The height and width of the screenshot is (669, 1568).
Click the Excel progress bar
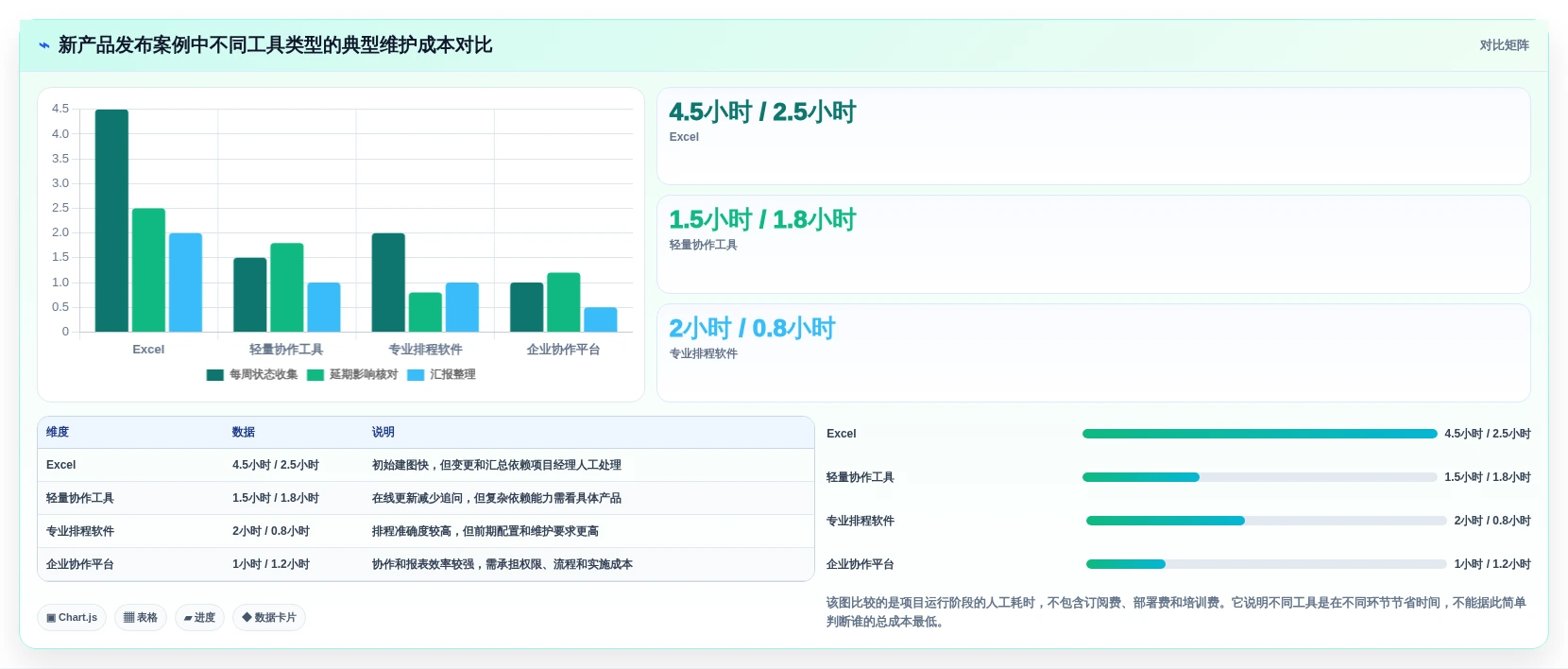[x=1259, y=434]
